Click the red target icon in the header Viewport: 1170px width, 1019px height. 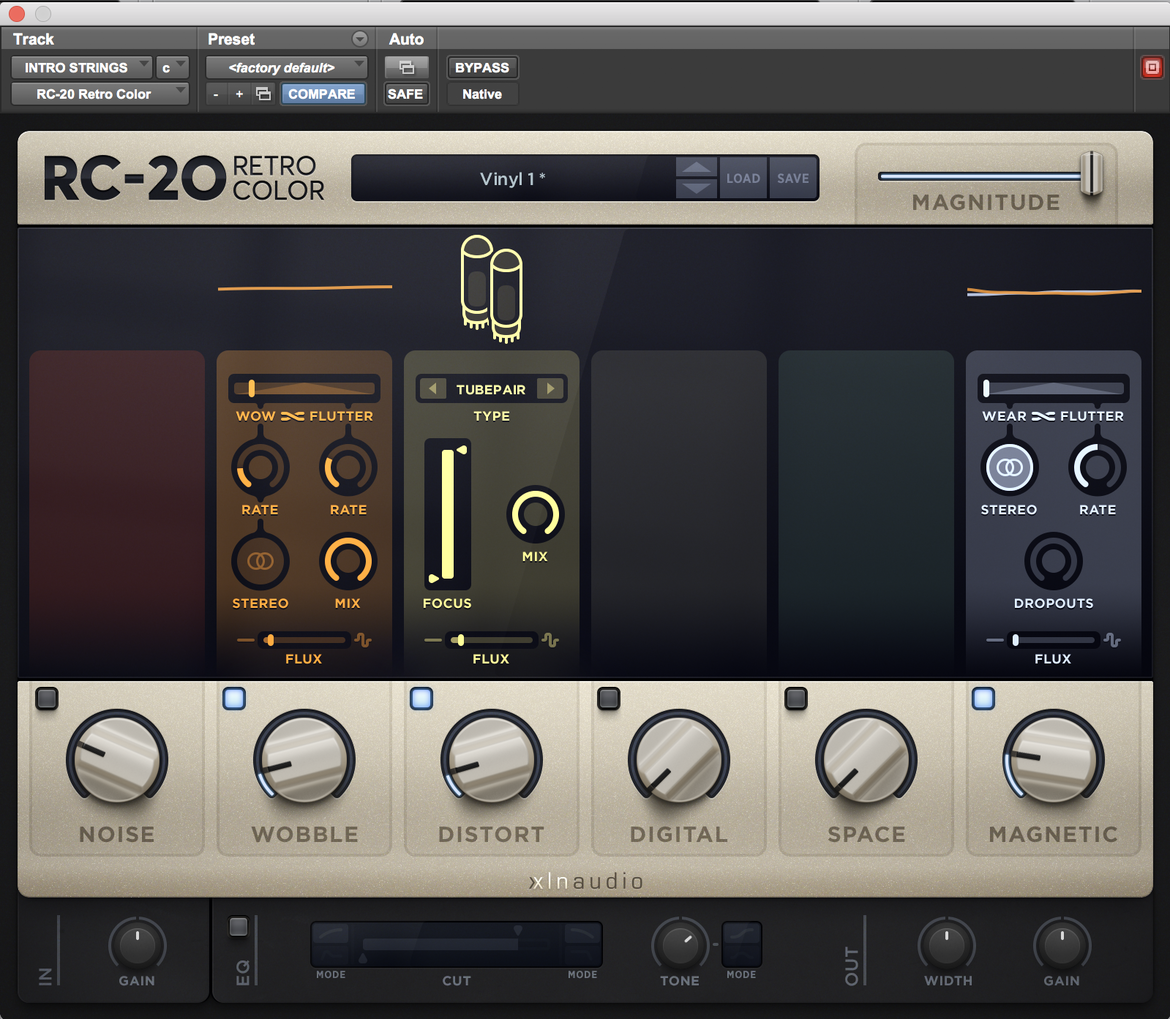tap(1152, 68)
